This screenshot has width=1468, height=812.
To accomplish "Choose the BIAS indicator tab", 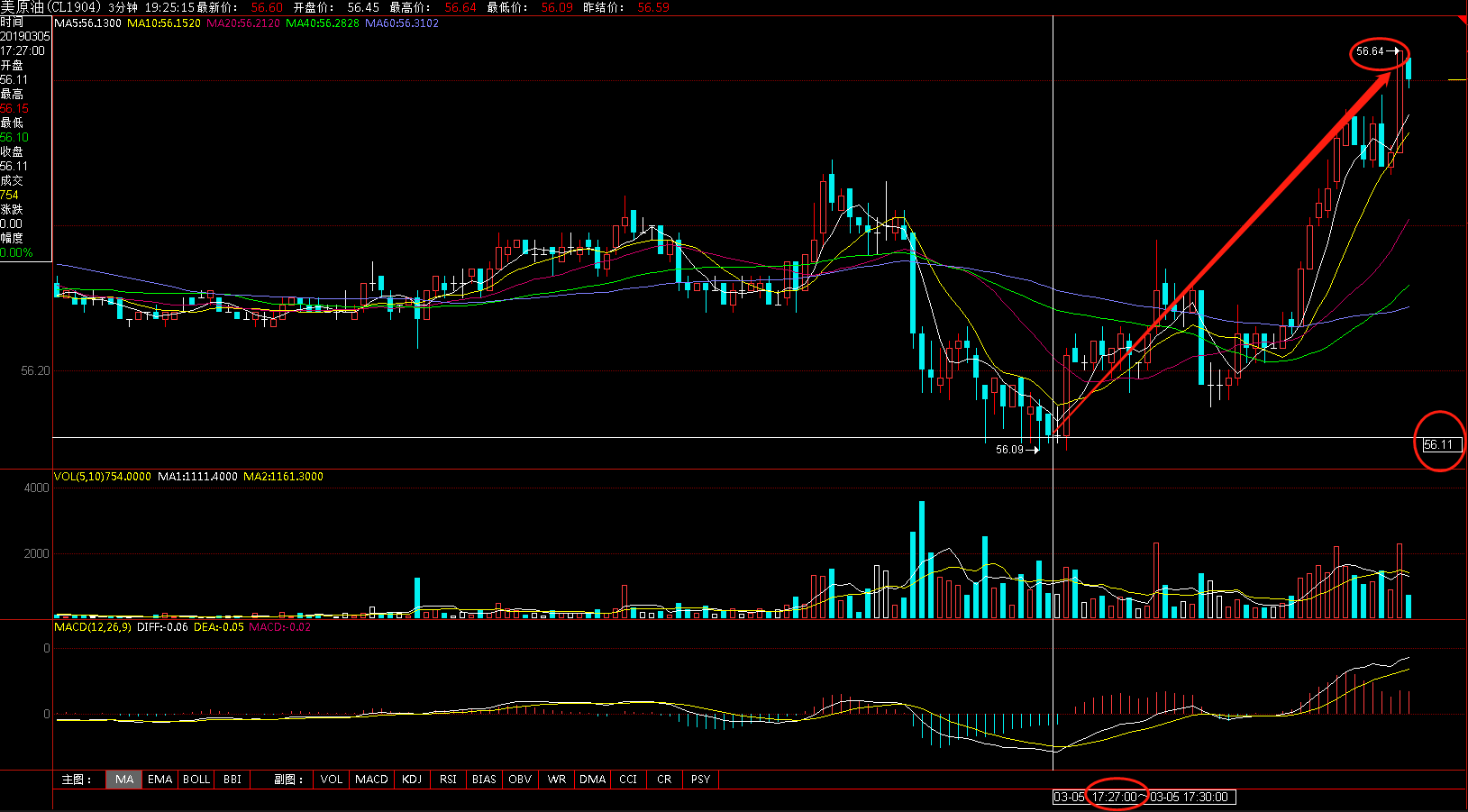I will pos(484,780).
